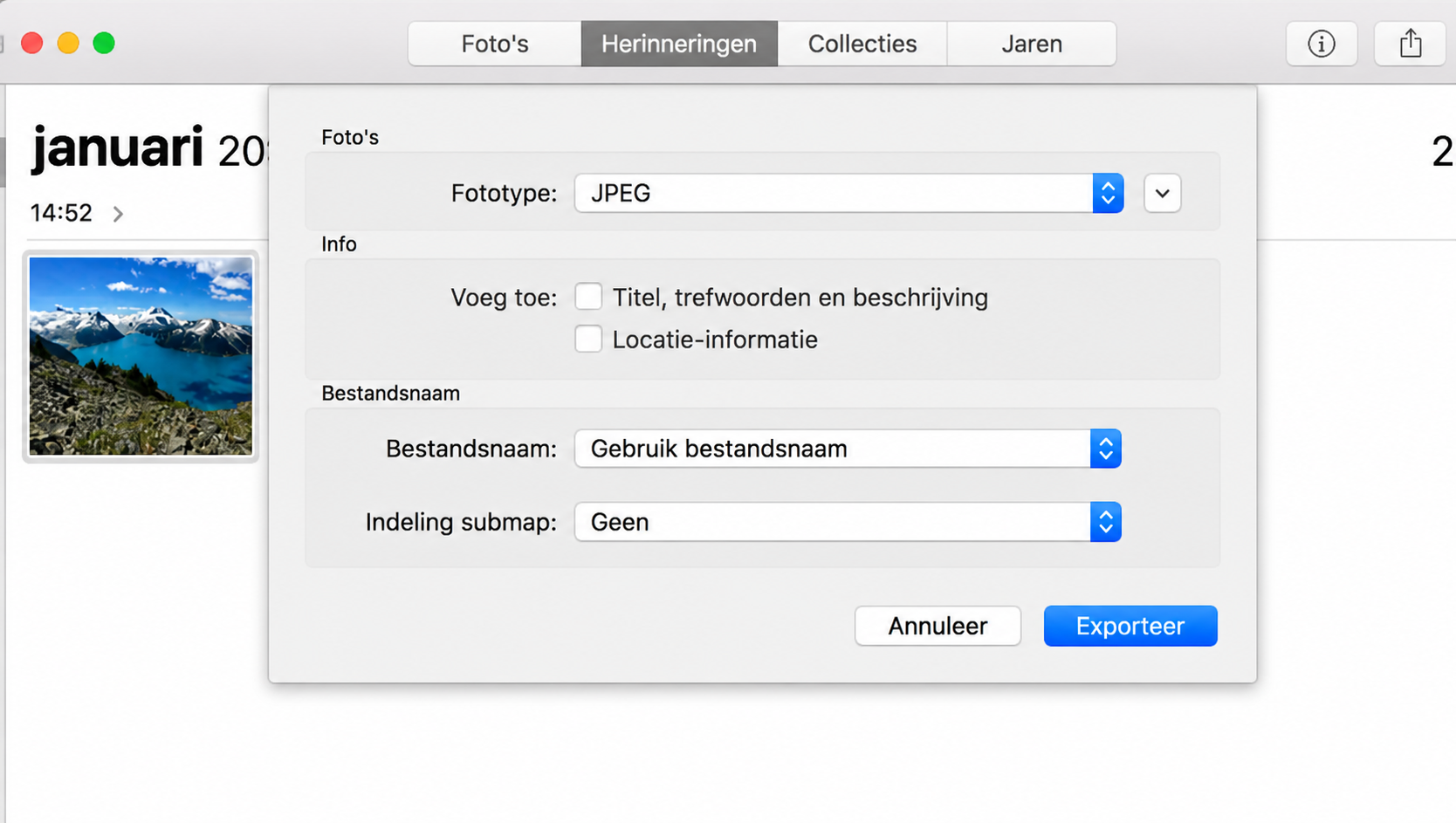This screenshot has height=823, width=1456.
Task: Click the januari heading
Action: (x=118, y=147)
